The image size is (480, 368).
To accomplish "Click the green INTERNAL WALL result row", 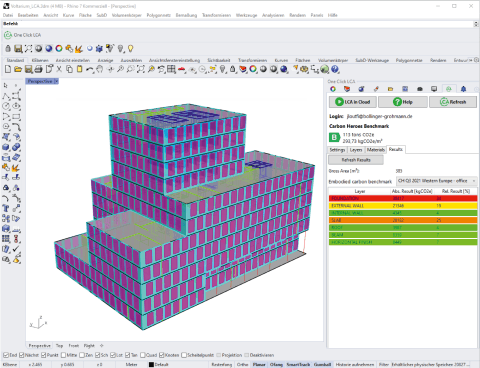I will pos(403,213).
